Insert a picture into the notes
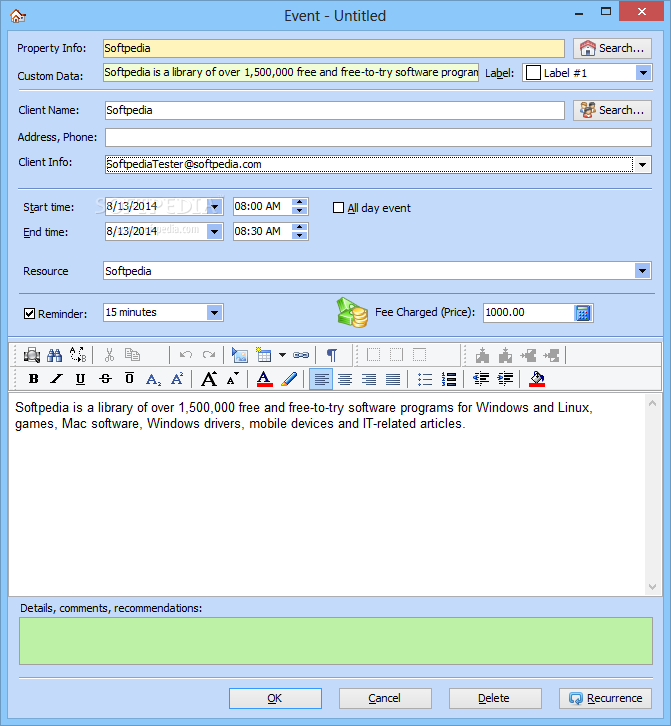This screenshot has width=671, height=726. click(240, 355)
